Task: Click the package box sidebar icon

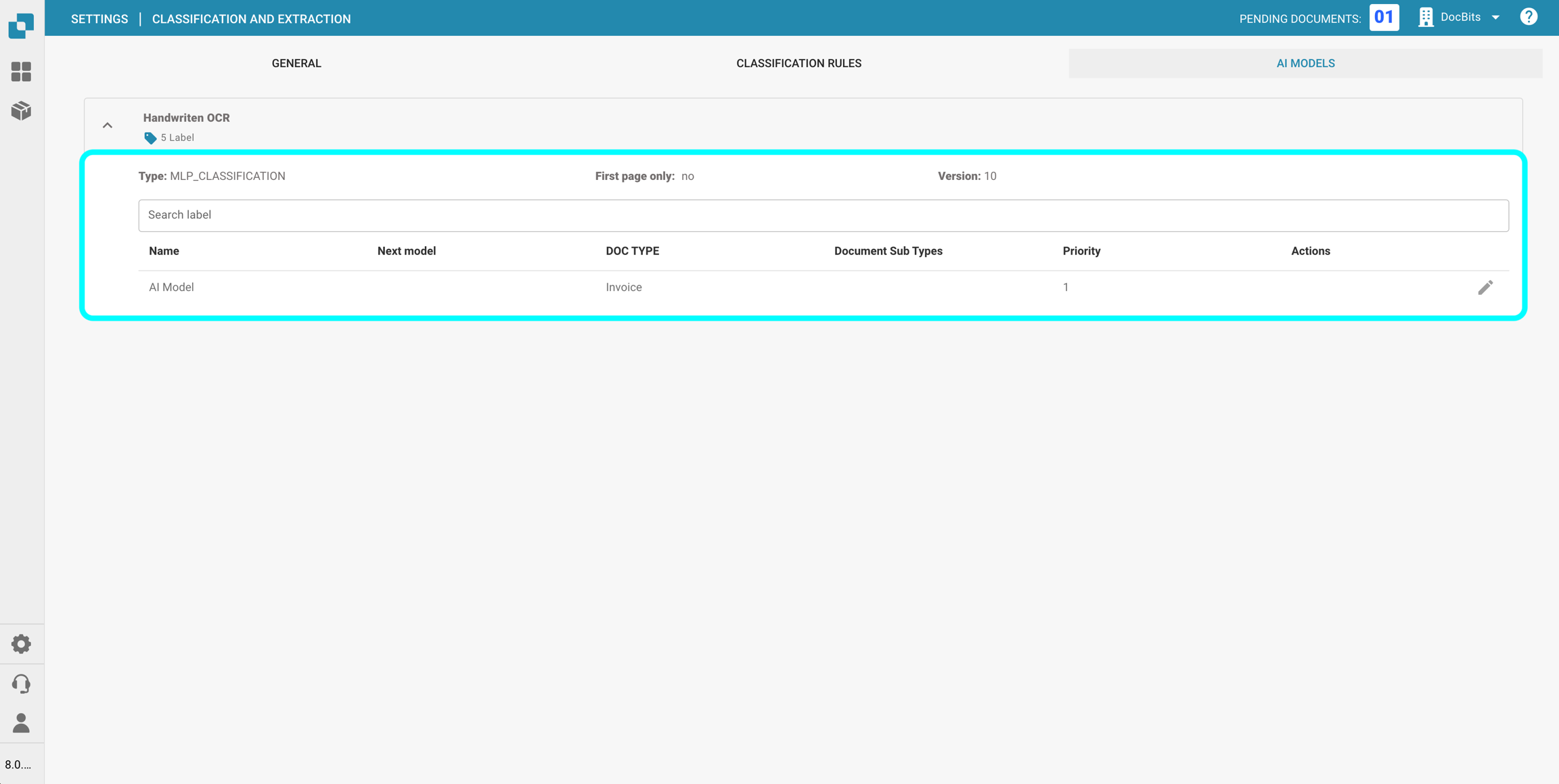Action: tap(21, 110)
